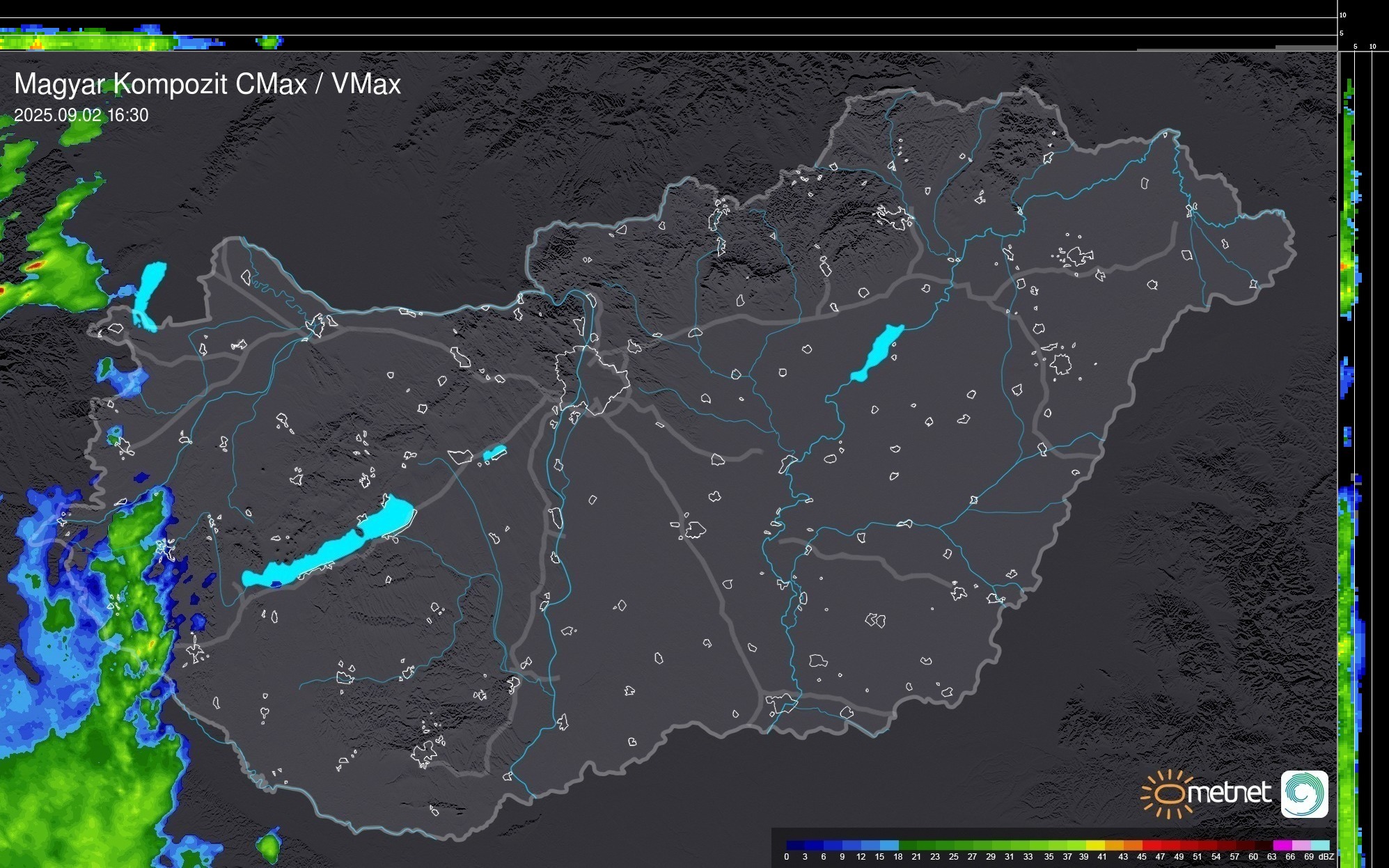1389x868 pixels.
Task: Click the teal swirl app icon
Action: click(x=1304, y=794)
